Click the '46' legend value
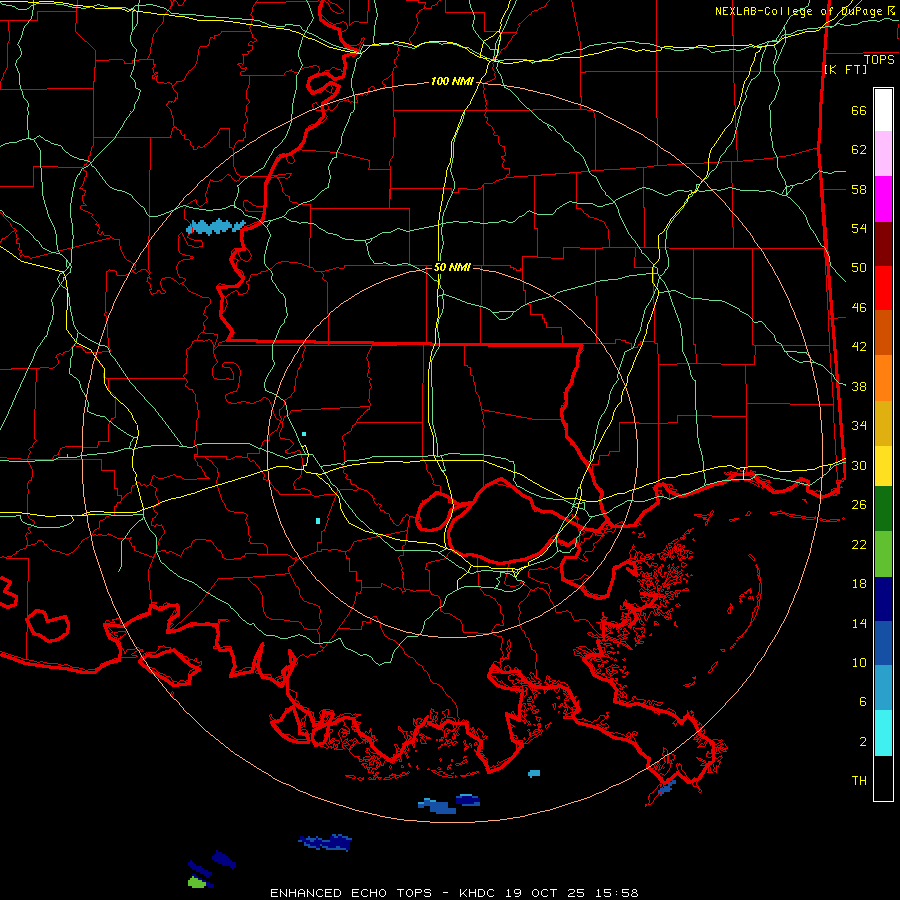900x900 pixels. point(859,307)
